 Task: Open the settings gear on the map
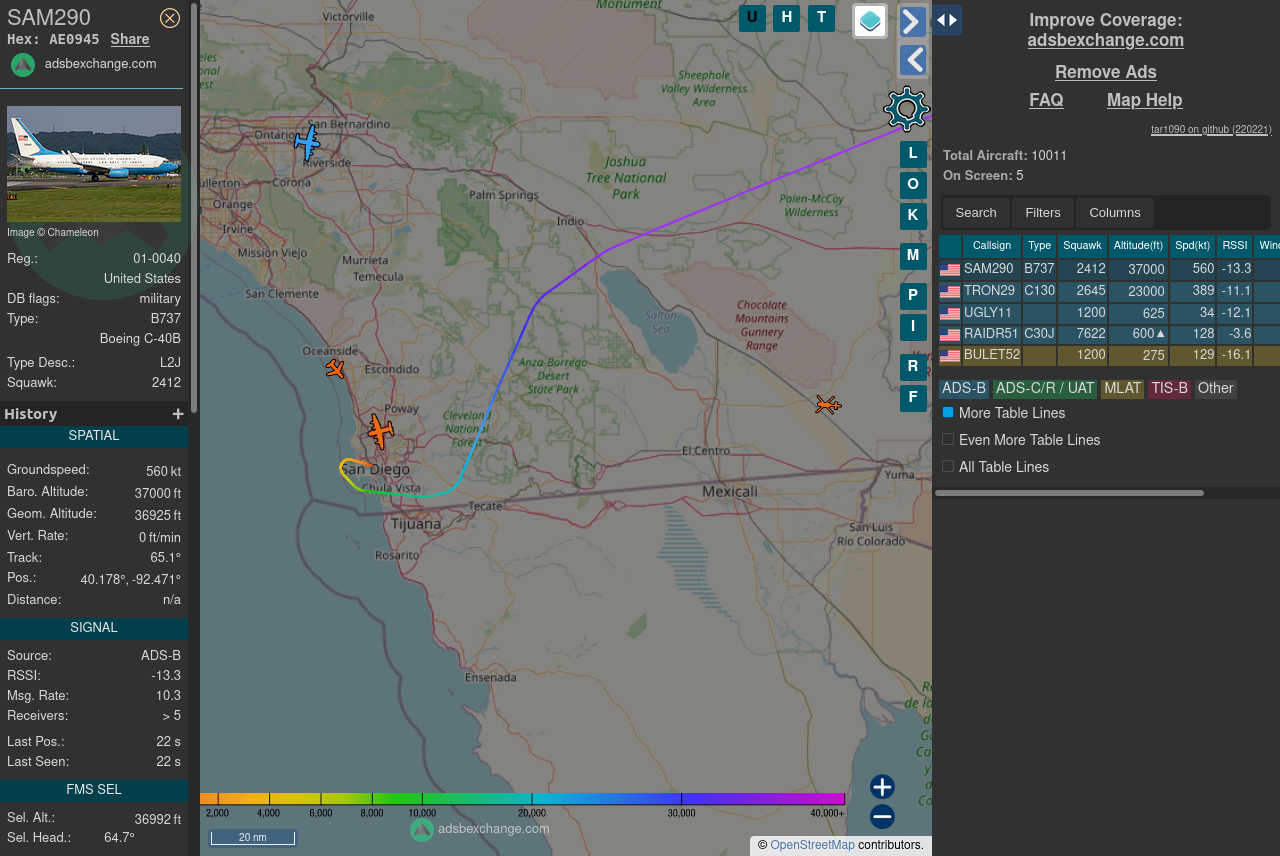907,108
